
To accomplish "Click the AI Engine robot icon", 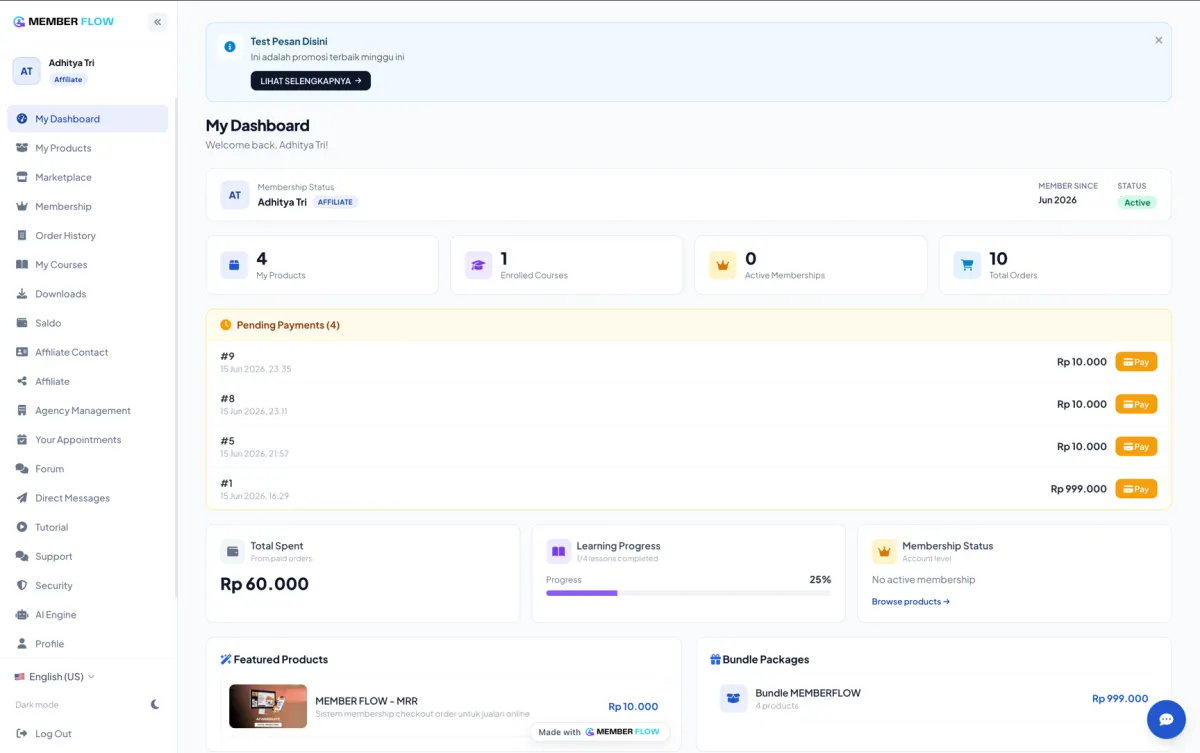I will click(22, 615).
